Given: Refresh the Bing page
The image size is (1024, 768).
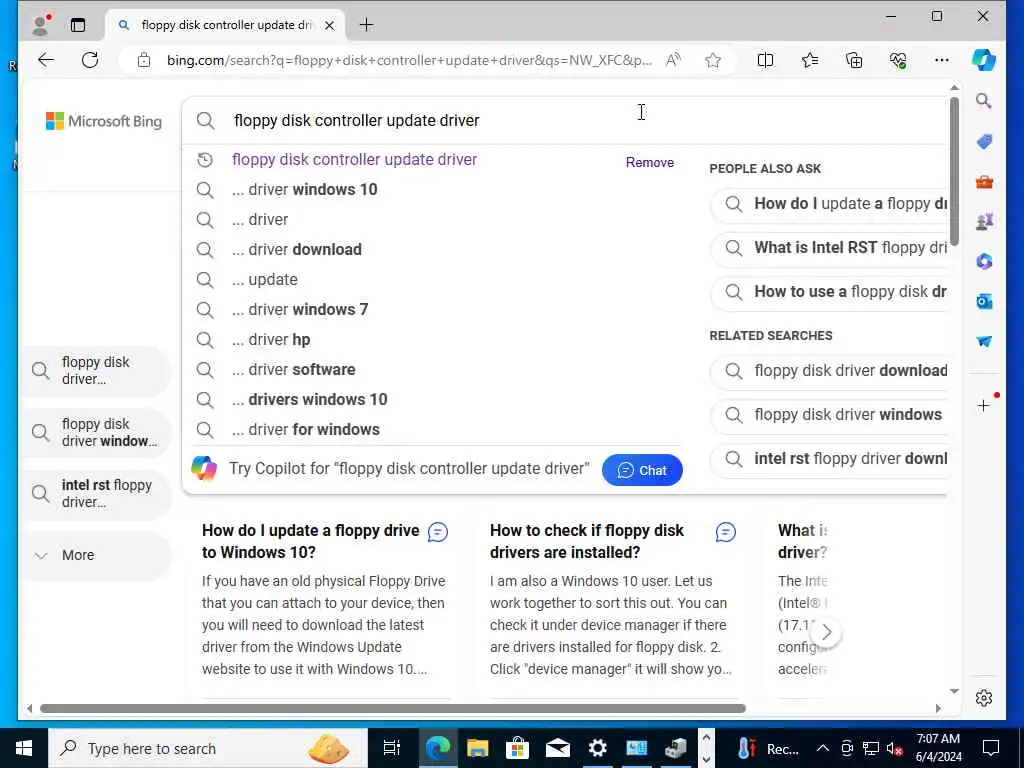Looking at the screenshot, I should pyautogui.click(x=90, y=60).
